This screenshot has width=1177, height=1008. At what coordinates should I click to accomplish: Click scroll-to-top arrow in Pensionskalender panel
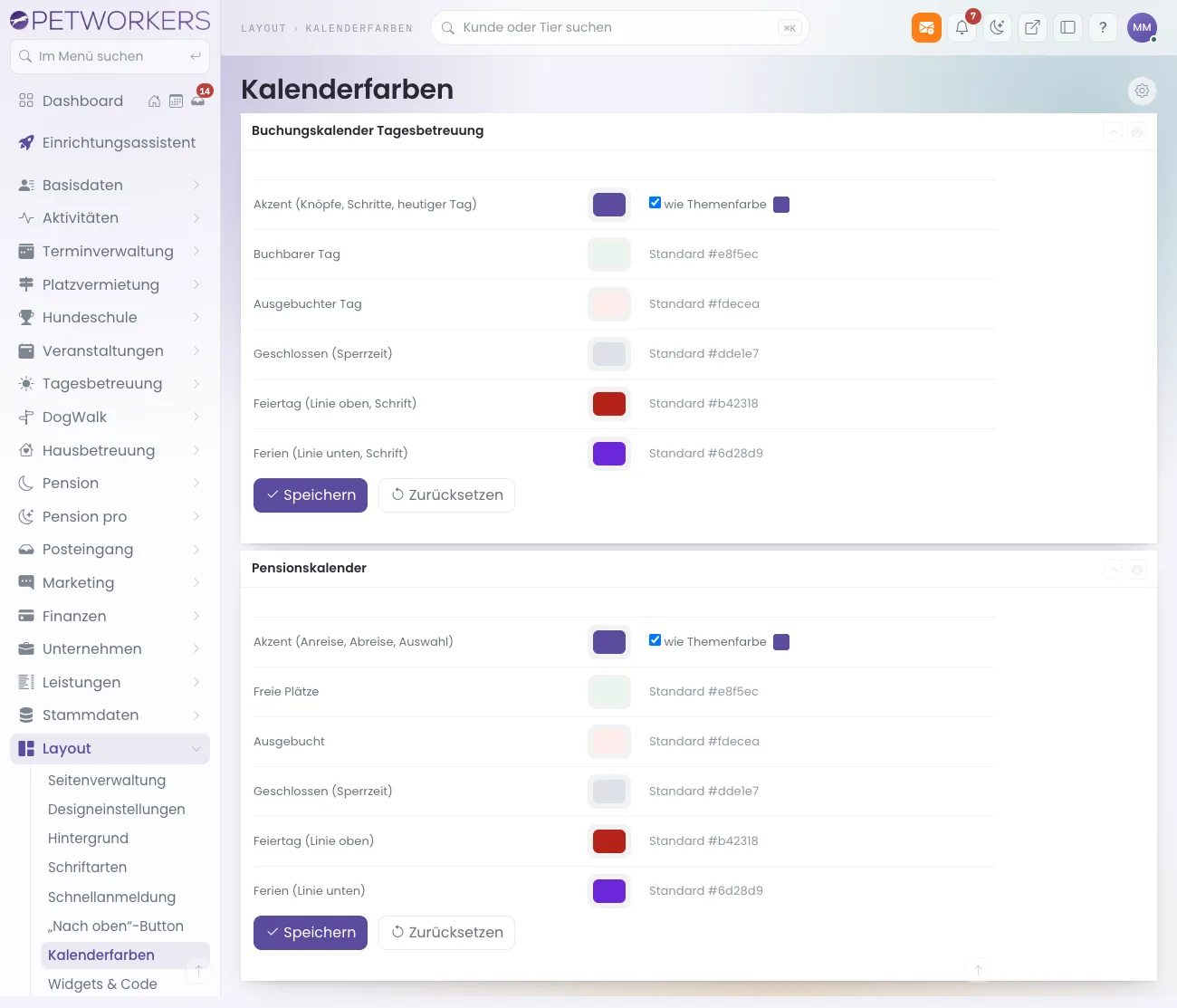(978, 970)
